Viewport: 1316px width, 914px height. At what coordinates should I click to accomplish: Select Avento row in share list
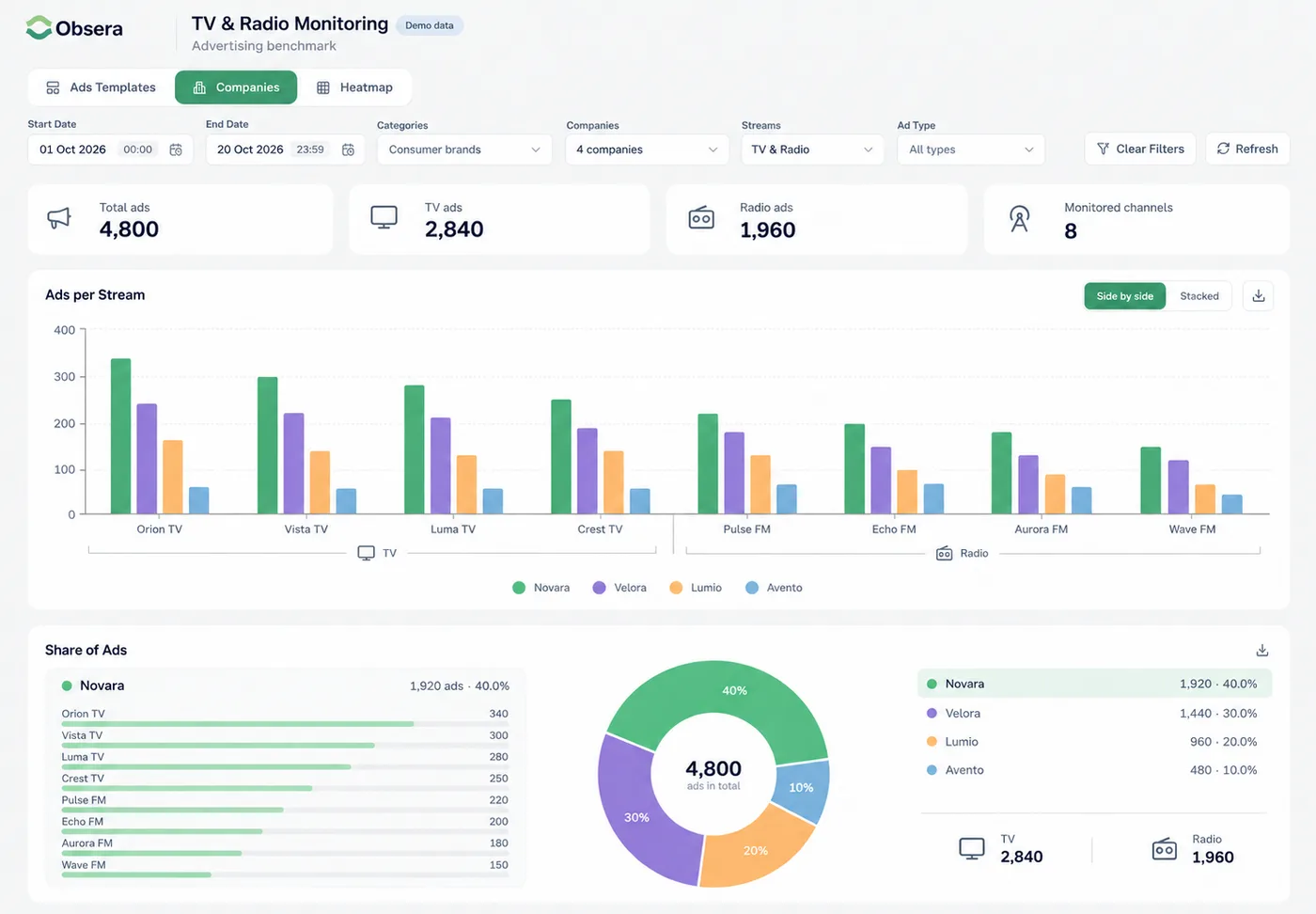[x=1094, y=770]
